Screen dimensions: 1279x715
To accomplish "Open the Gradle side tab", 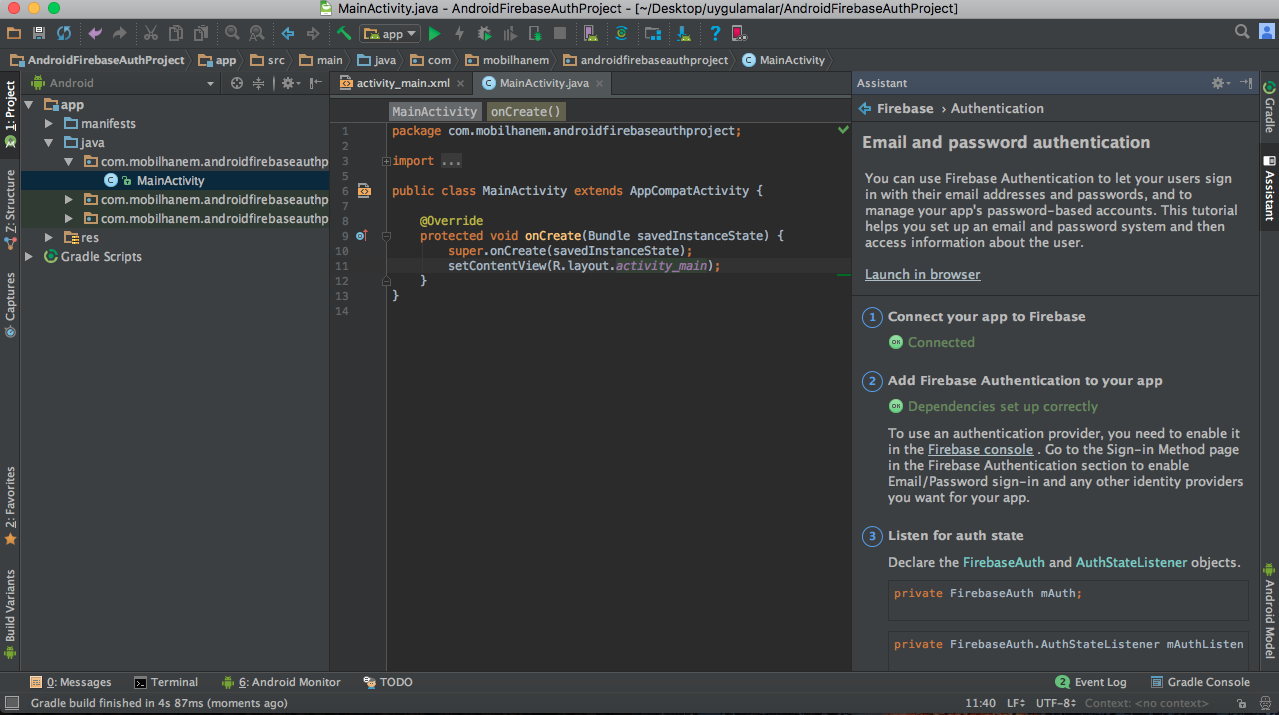I will click(x=1269, y=109).
